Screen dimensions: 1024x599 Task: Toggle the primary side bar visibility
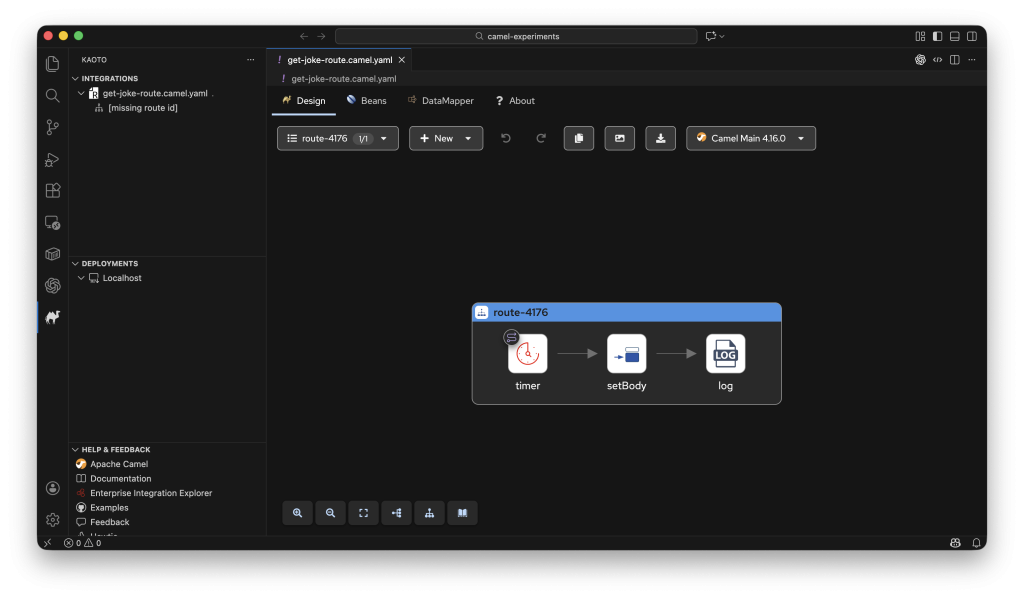pyautogui.click(x=937, y=36)
